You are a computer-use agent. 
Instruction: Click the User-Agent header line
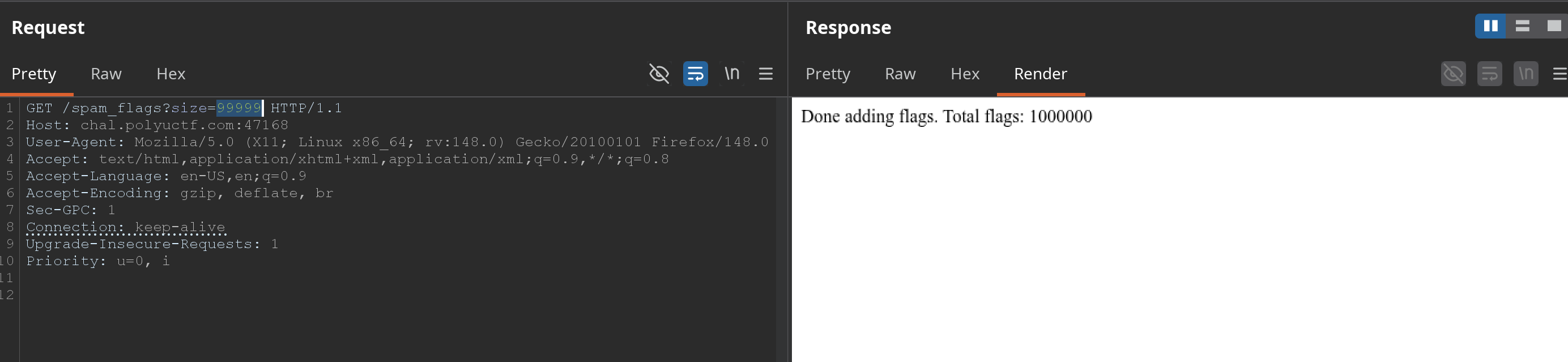(x=397, y=142)
